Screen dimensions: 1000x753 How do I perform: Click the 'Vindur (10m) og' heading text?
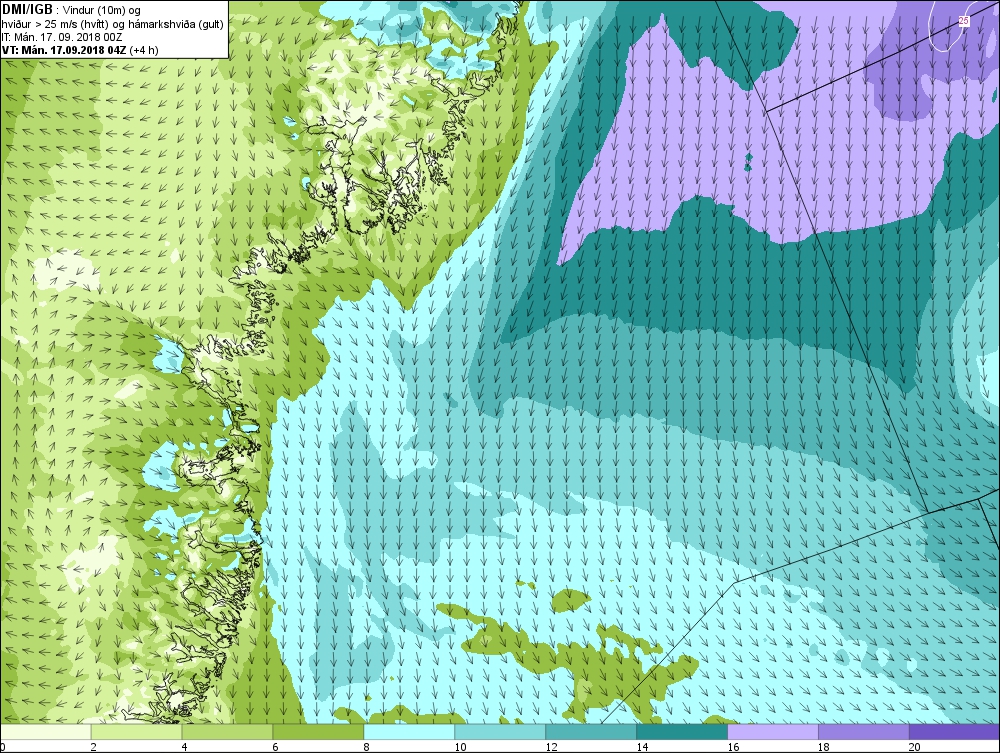[103, 11]
